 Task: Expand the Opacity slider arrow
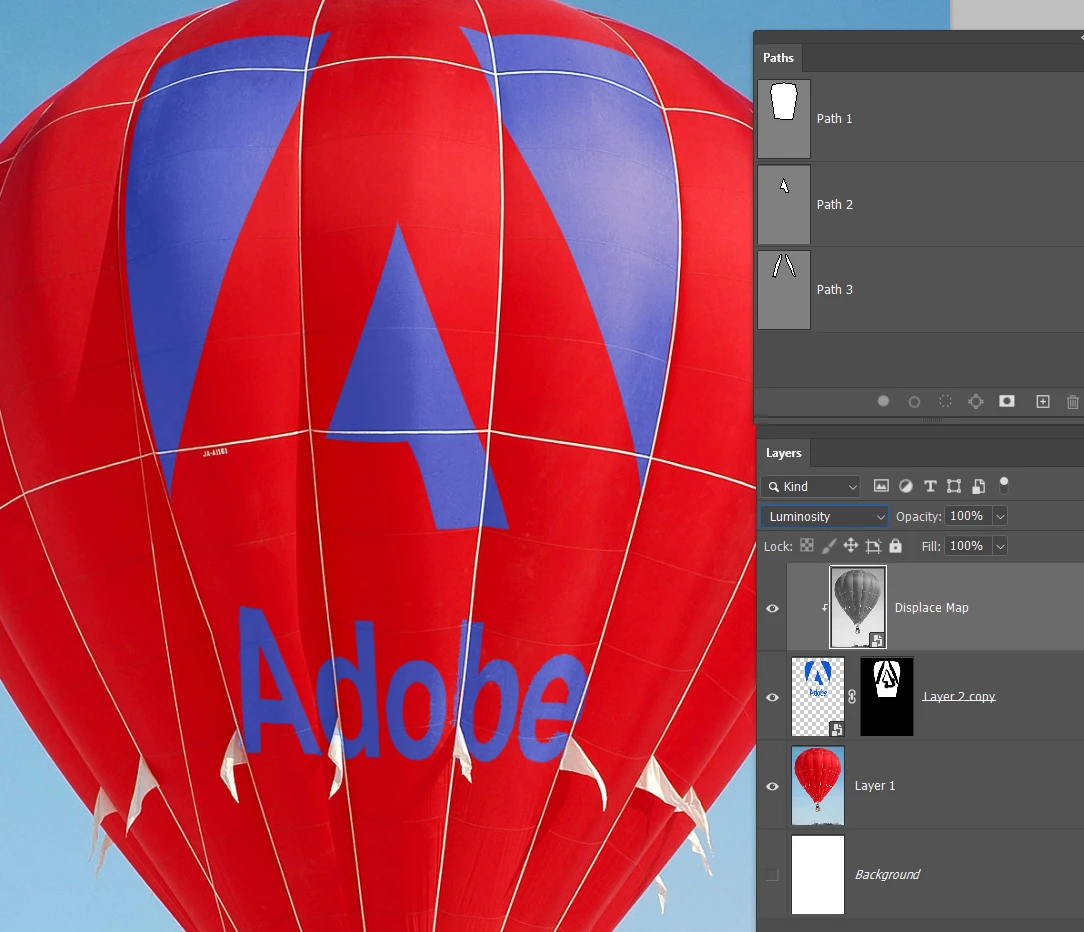1000,516
